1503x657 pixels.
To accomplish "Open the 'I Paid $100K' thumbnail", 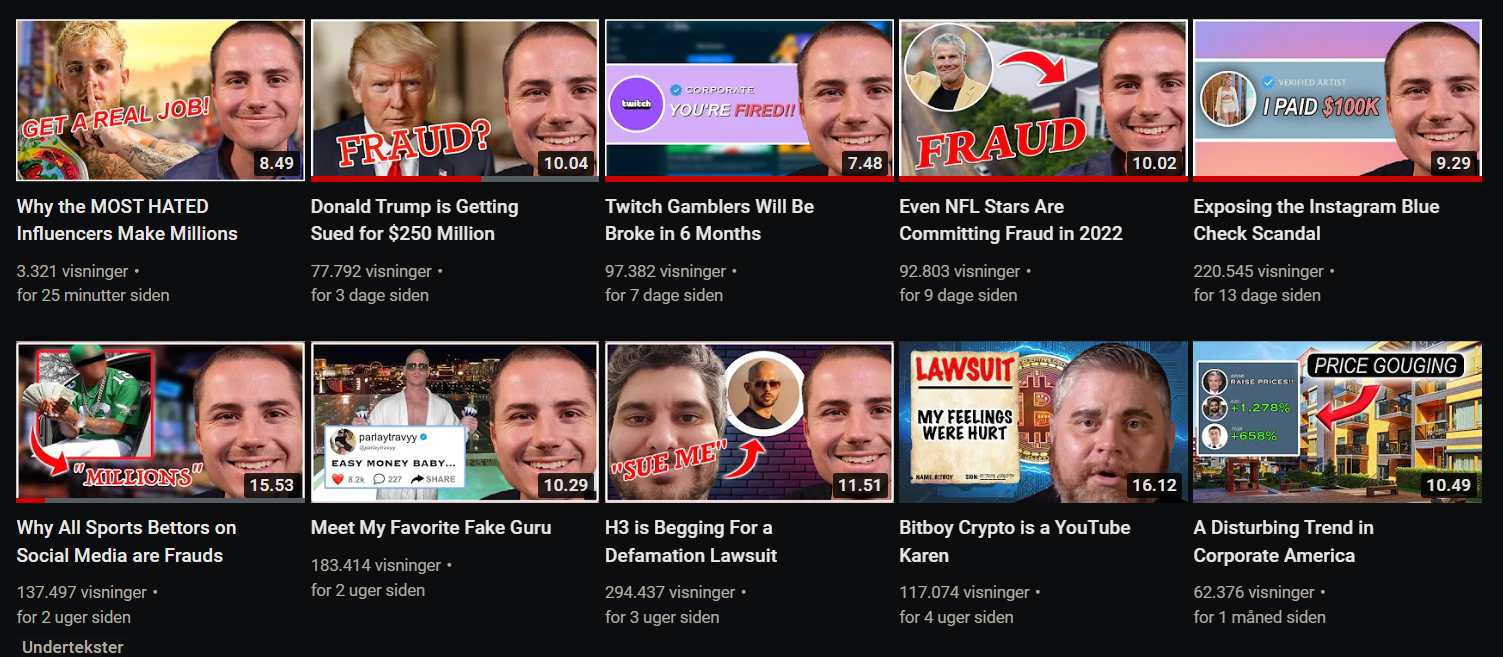I will tap(1337, 100).
